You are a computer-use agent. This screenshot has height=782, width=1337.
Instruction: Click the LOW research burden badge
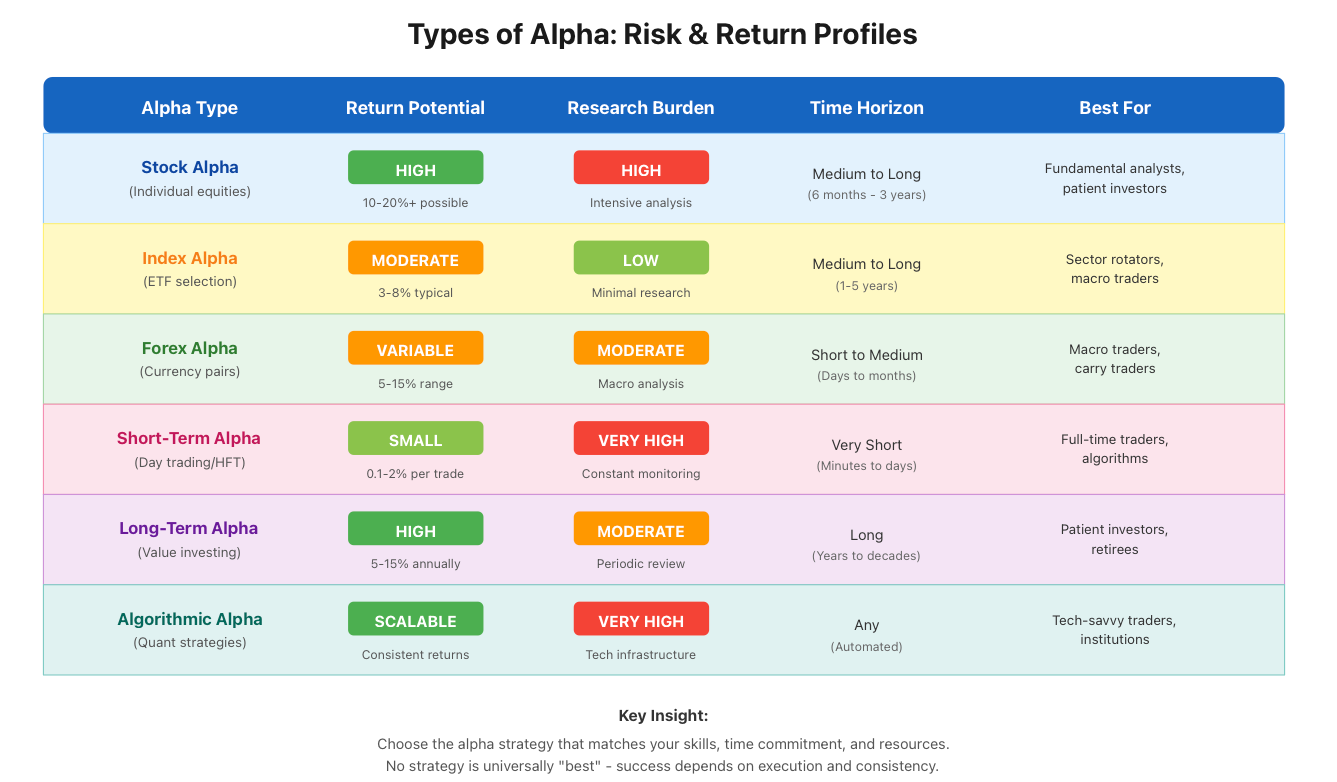[641, 258]
